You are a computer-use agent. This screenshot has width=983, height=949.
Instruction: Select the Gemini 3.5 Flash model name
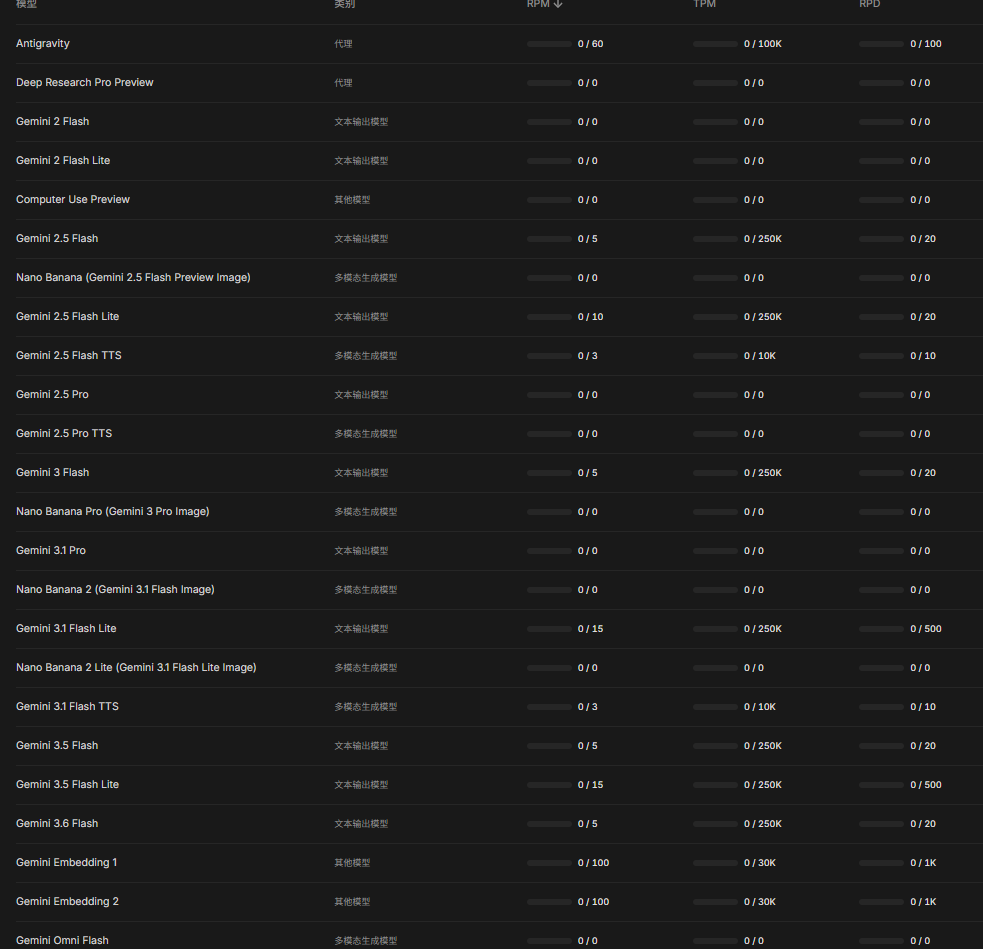tap(57, 745)
